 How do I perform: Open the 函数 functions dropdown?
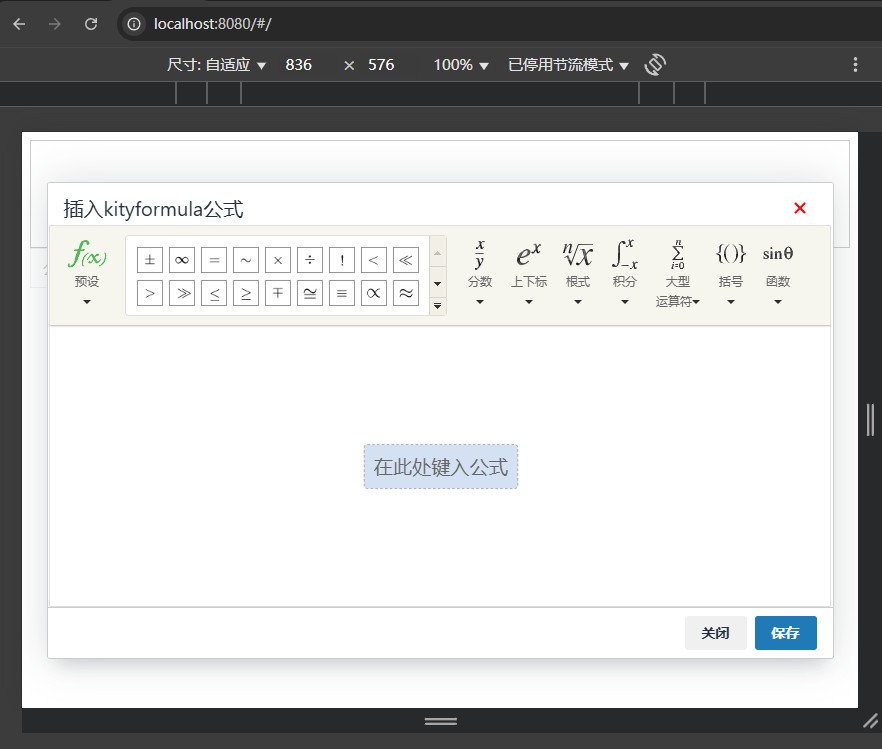778,273
